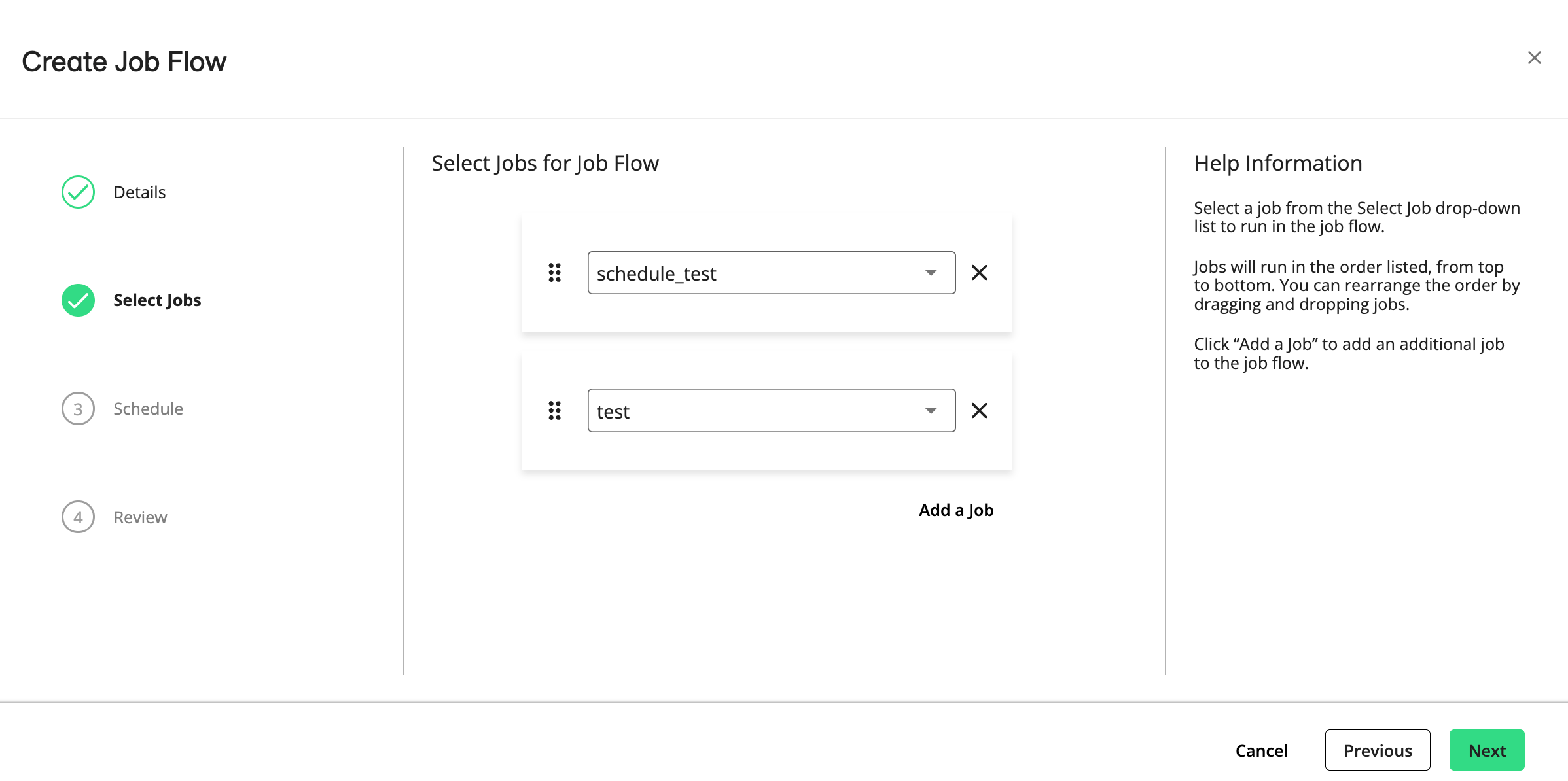Click the Previous button

pos(1378,750)
